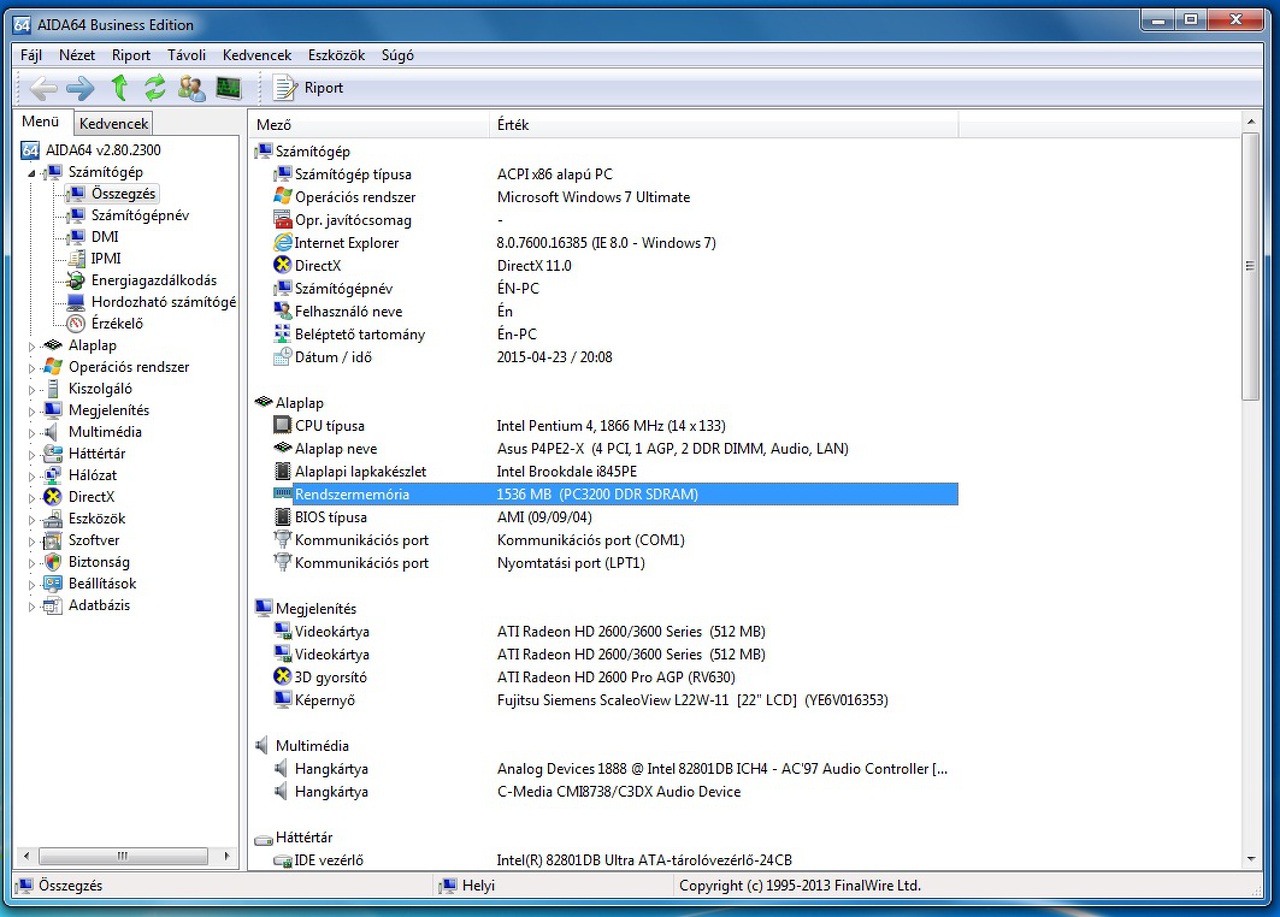This screenshot has height=917, width=1280.
Task: Click the 3D gyorsító icon
Action: [282, 678]
